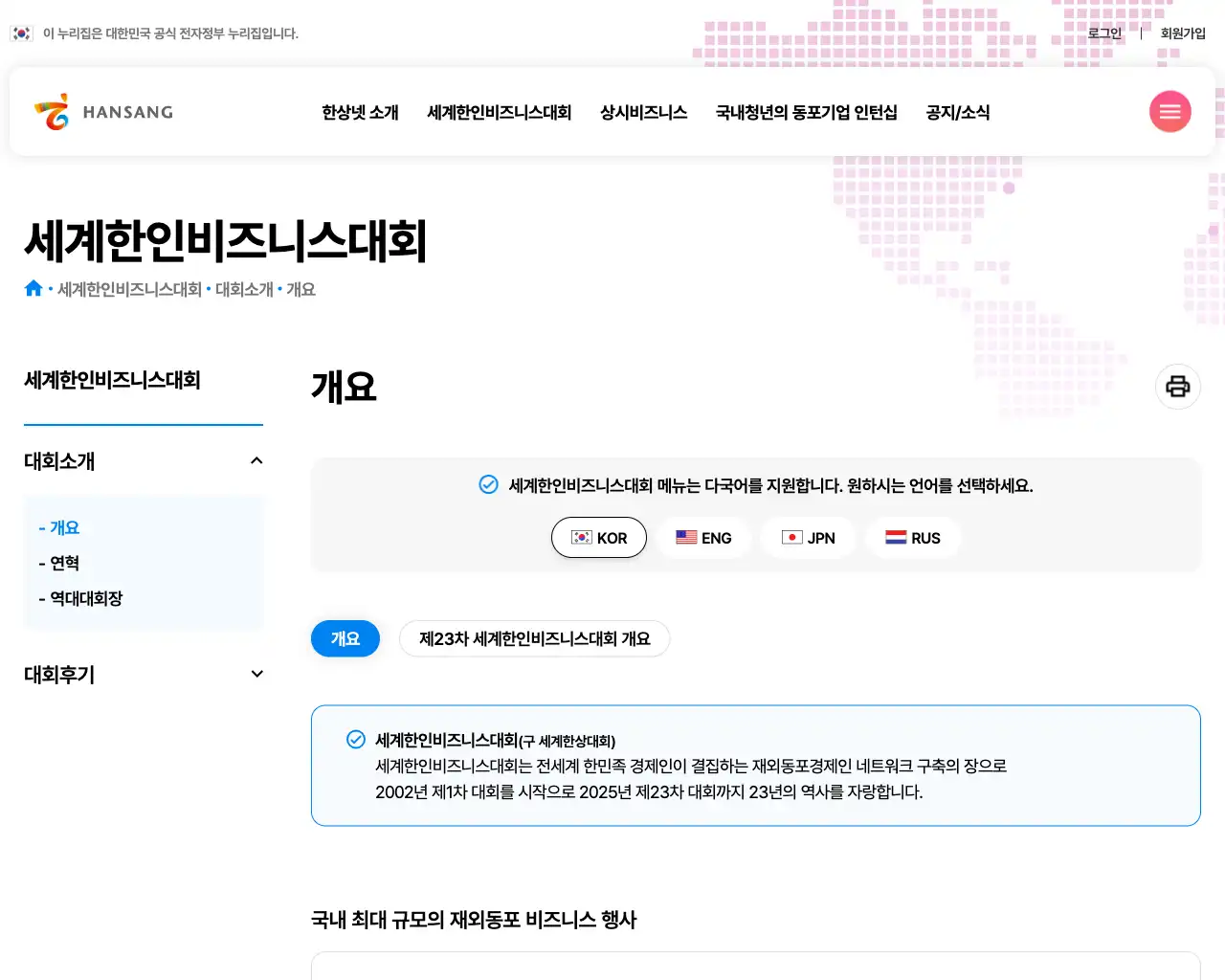
Task: Click check icon beside 세계한인비즈니스대회(구 세계한상대회)
Action: [356, 739]
